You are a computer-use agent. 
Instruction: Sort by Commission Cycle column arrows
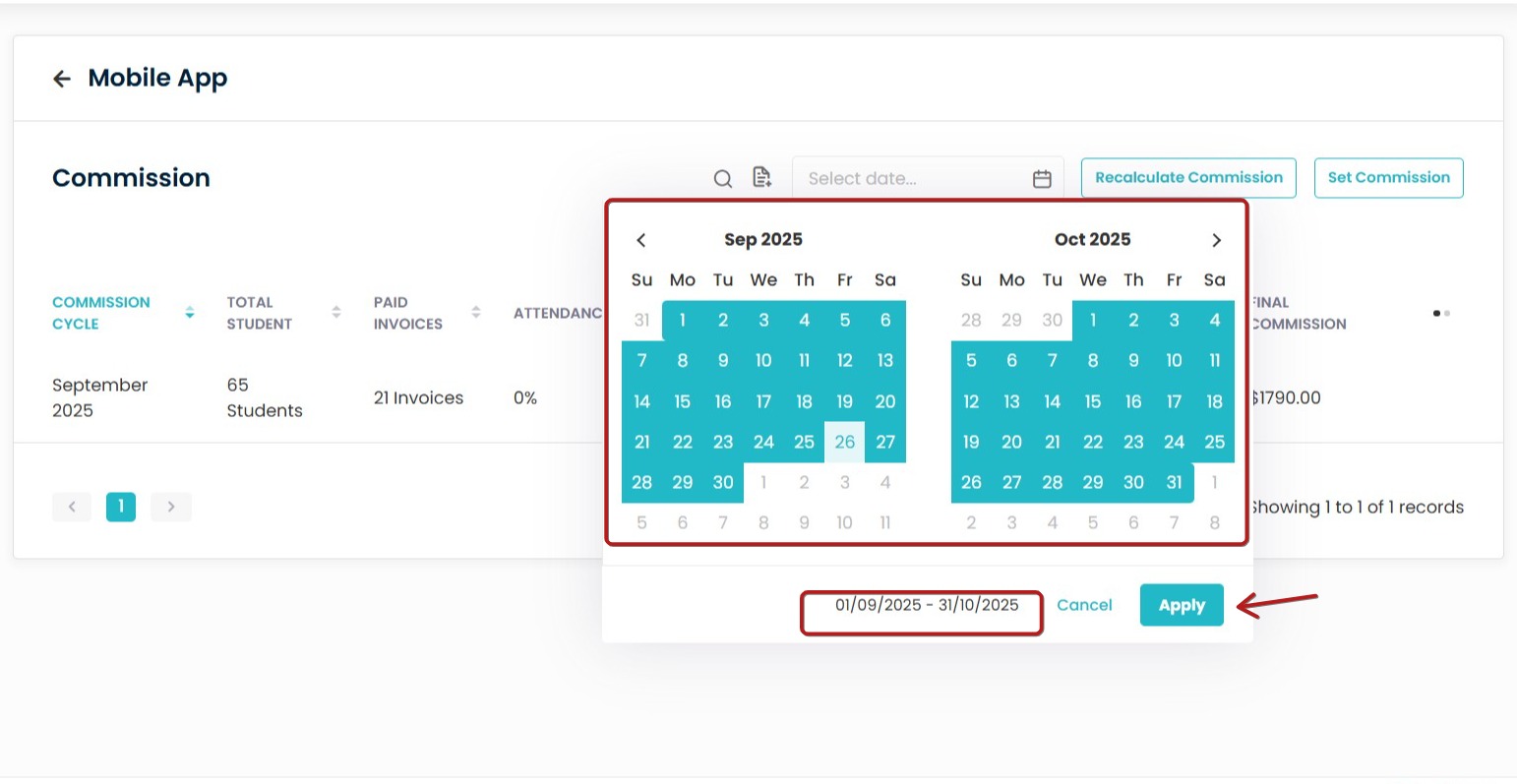pyautogui.click(x=190, y=313)
